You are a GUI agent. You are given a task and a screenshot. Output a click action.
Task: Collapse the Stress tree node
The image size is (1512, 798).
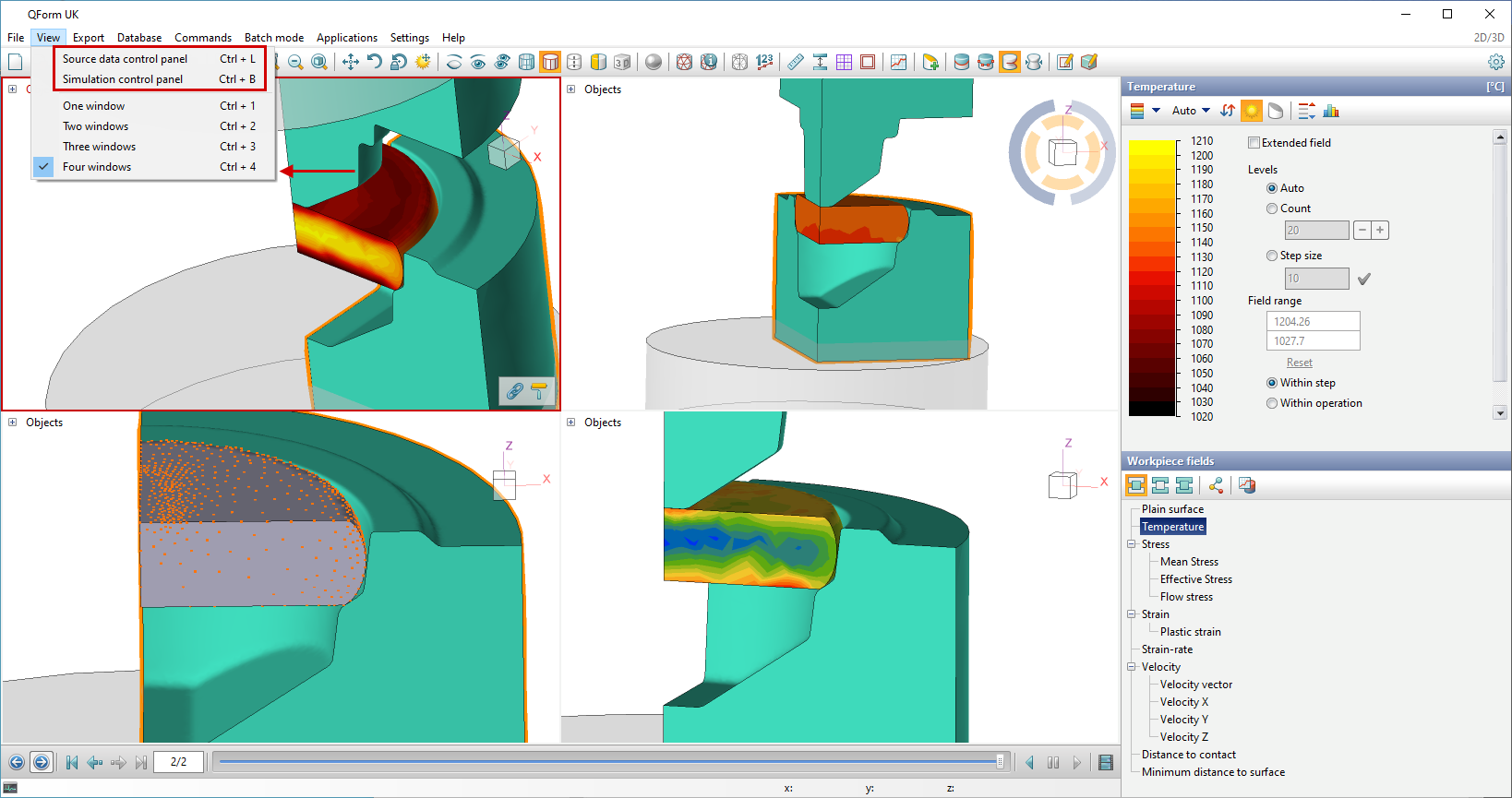pos(1131,544)
